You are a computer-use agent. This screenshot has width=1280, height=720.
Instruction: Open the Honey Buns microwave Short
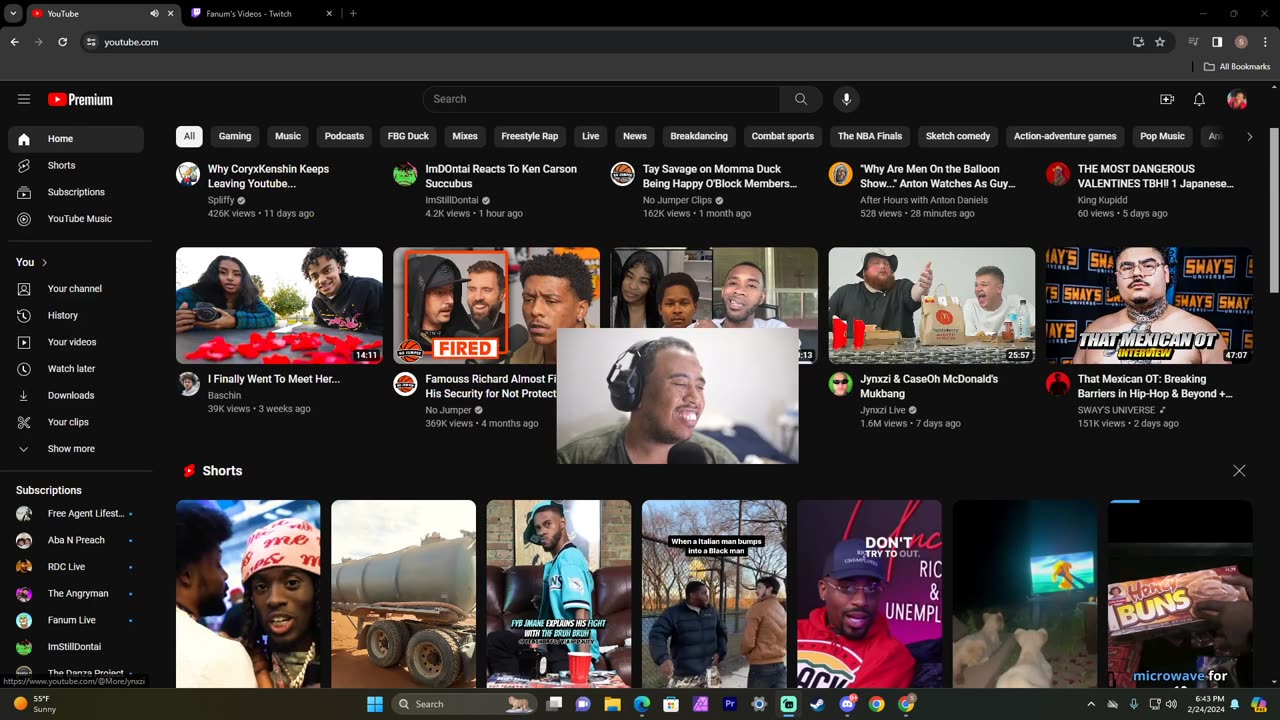1180,594
